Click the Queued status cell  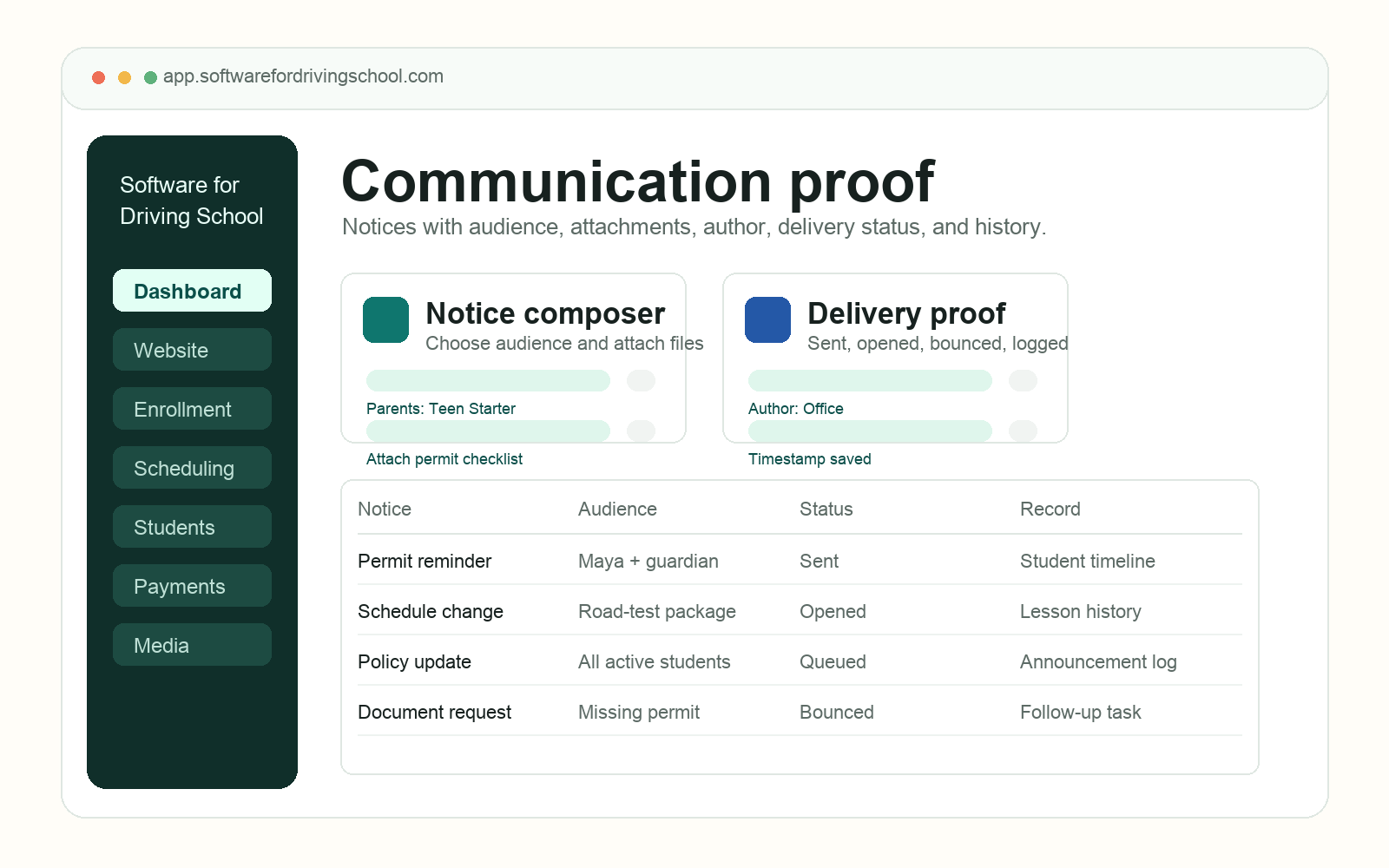(x=833, y=662)
